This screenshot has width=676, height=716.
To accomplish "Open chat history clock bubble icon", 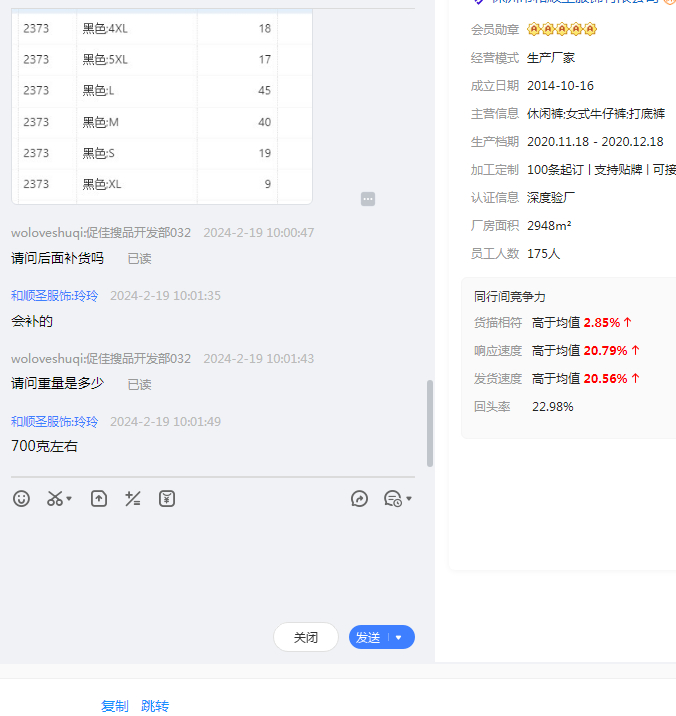I will (393, 499).
